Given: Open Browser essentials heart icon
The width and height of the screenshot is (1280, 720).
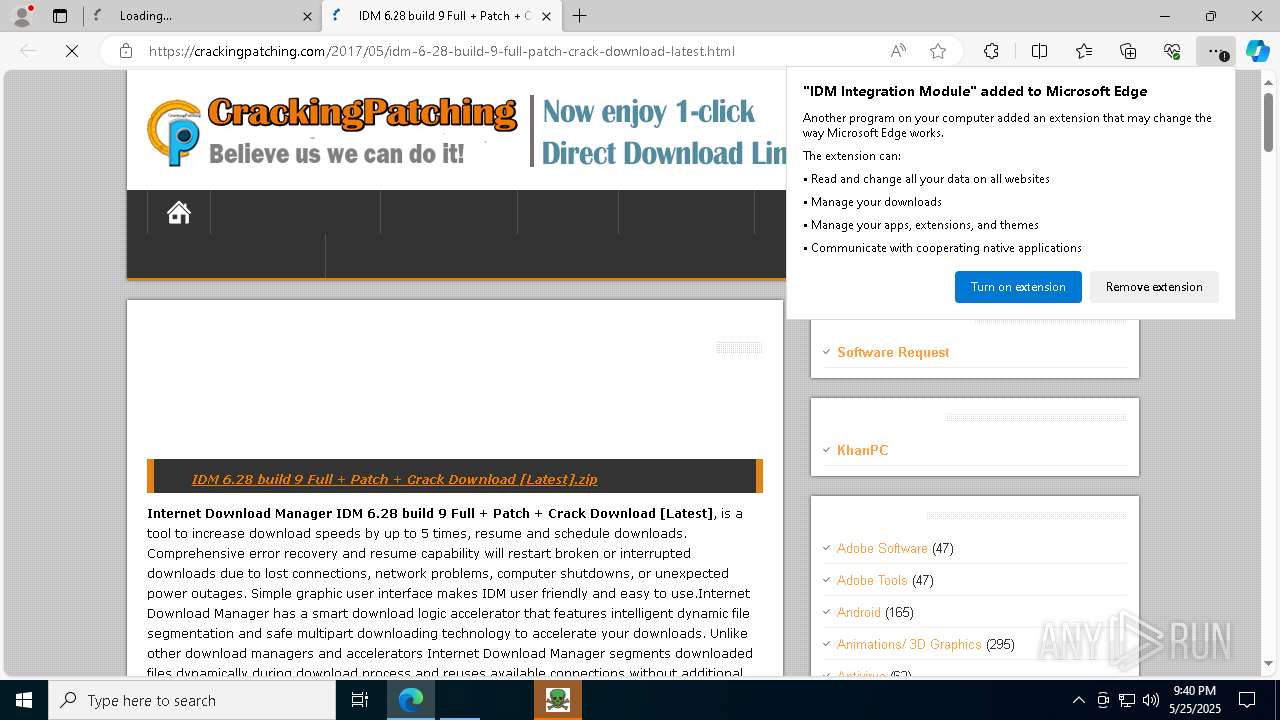Looking at the screenshot, I should pos(1172,51).
